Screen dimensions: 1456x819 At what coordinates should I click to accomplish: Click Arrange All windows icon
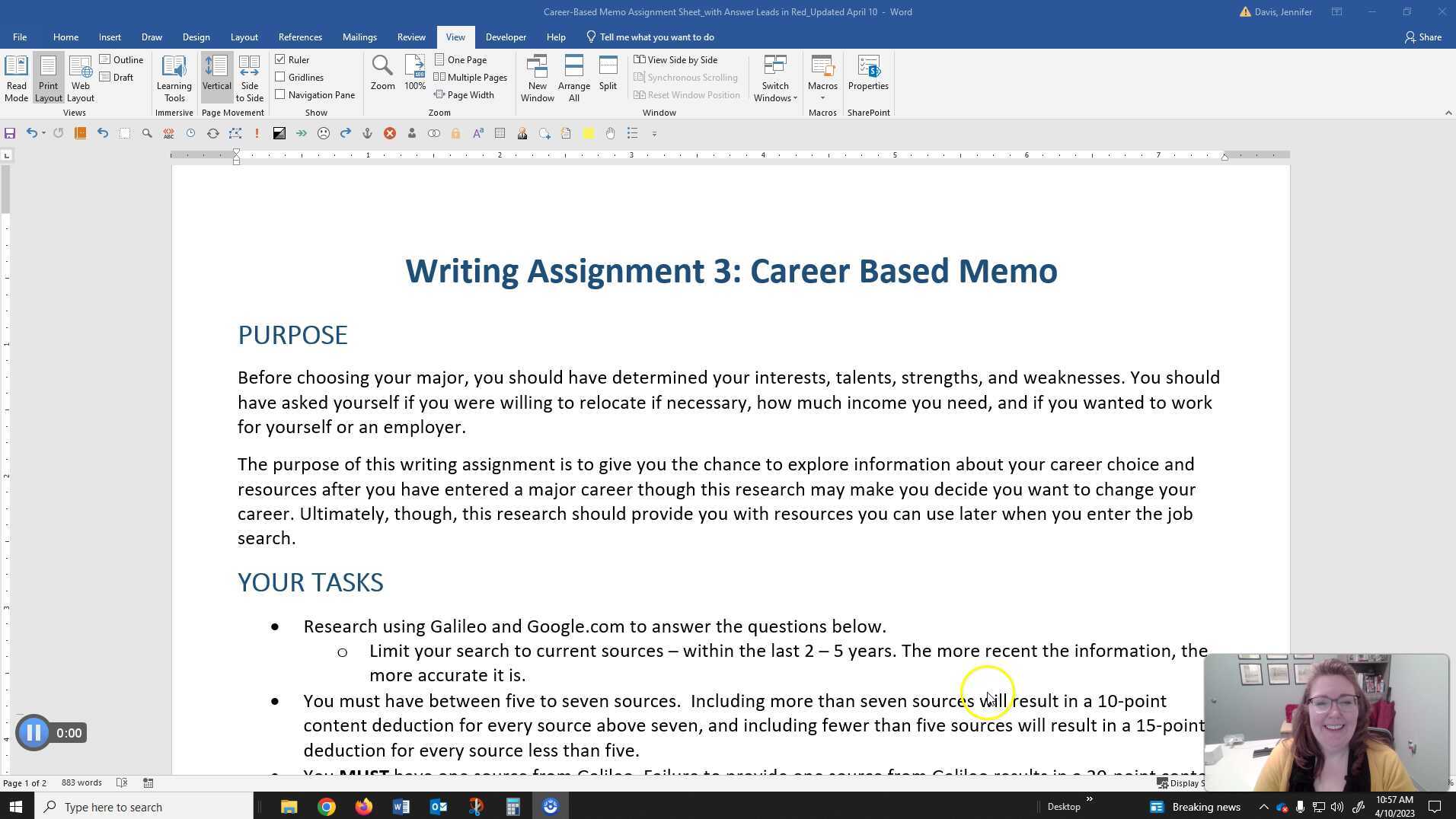pos(573,76)
